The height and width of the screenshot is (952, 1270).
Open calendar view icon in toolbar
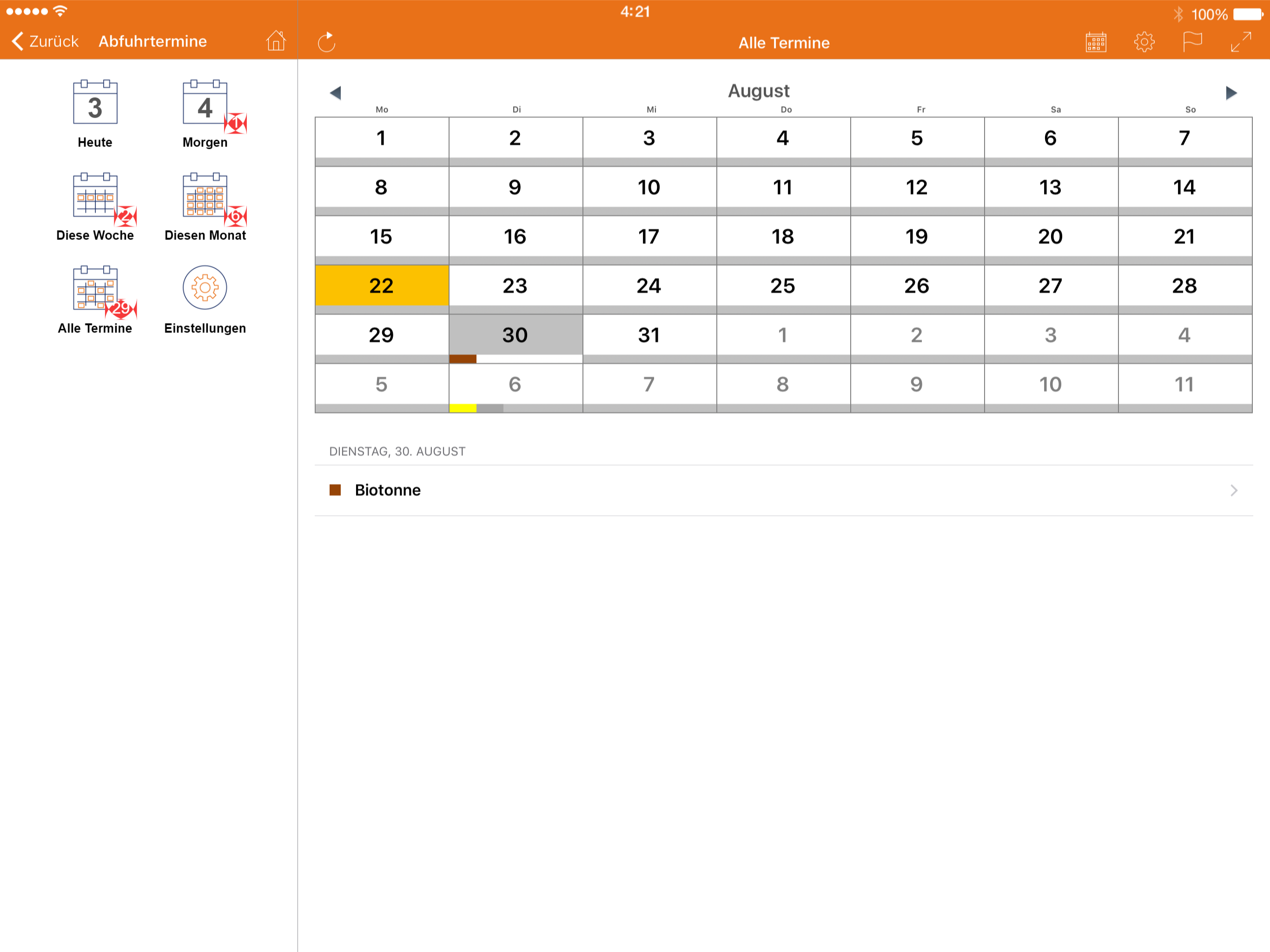[1096, 42]
